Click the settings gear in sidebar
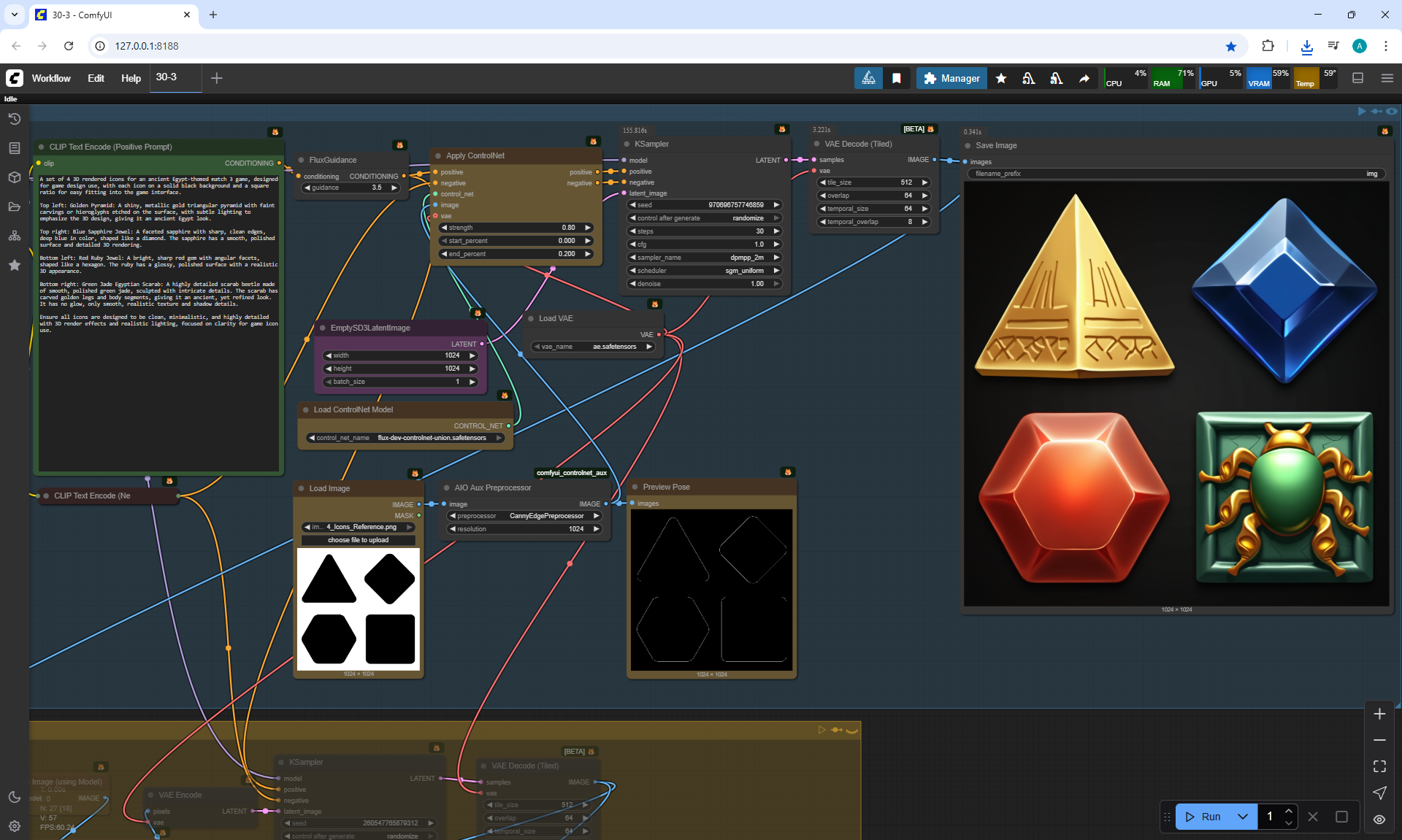The width and height of the screenshot is (1402, 840). tap(14, 826)
